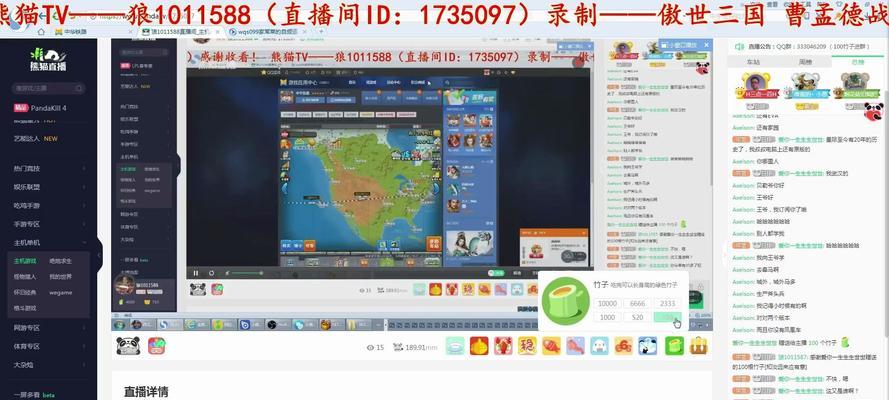Screen dimensions: 889x400
Task: Collapse the 主机单机 category
Action: [49, 242]
